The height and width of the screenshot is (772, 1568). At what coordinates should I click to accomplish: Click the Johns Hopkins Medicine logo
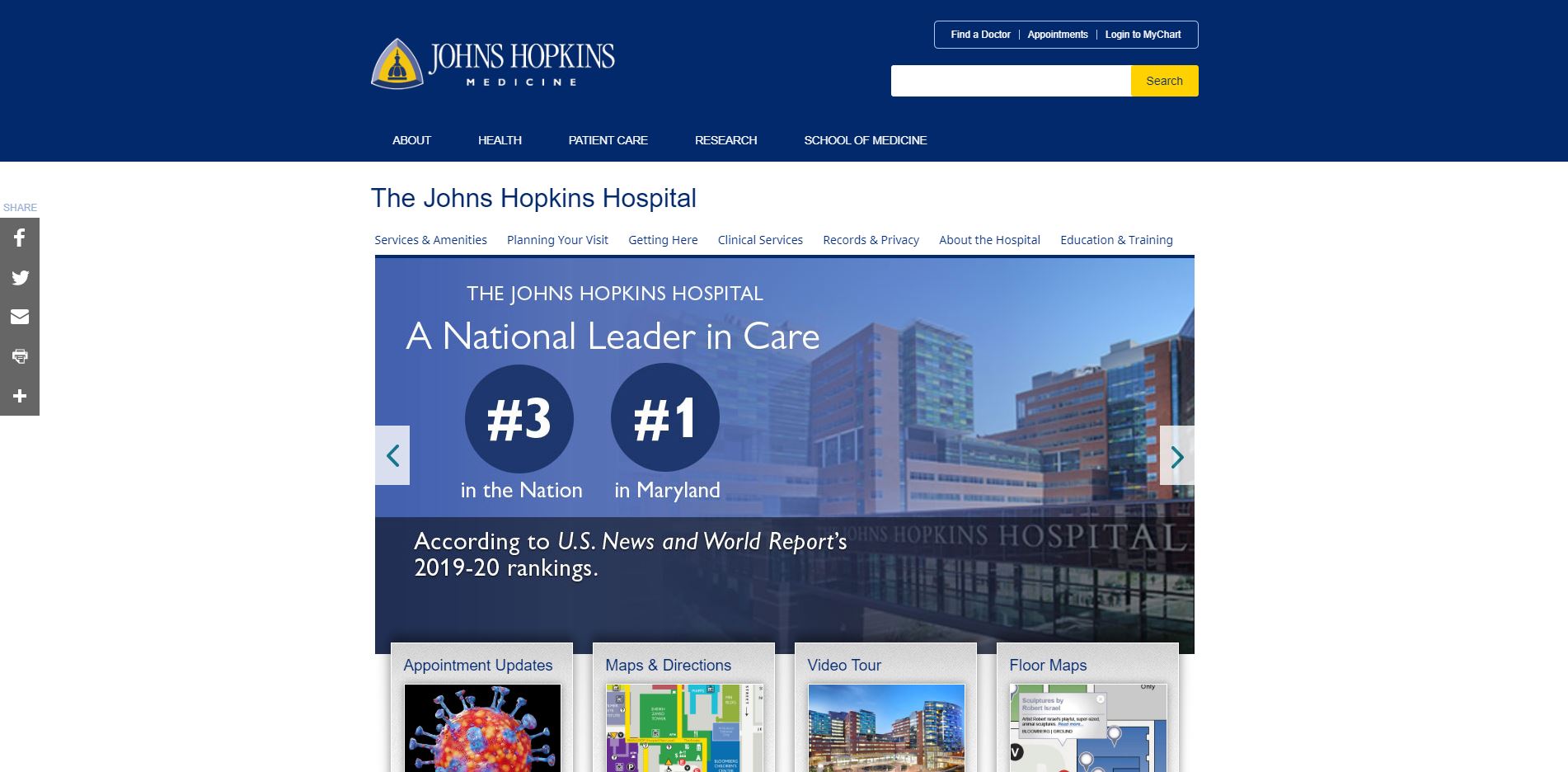coord(493,63)
